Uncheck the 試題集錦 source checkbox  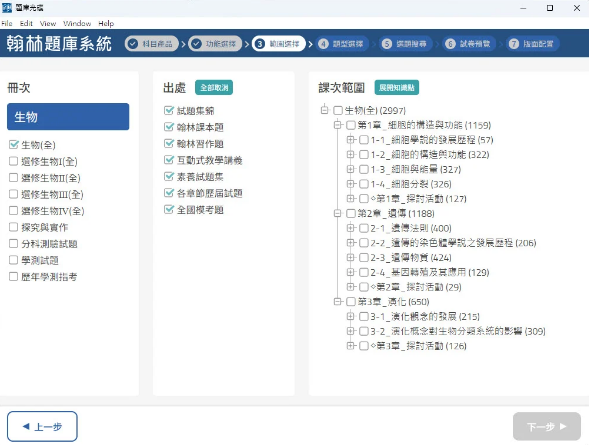pos(169,110)
